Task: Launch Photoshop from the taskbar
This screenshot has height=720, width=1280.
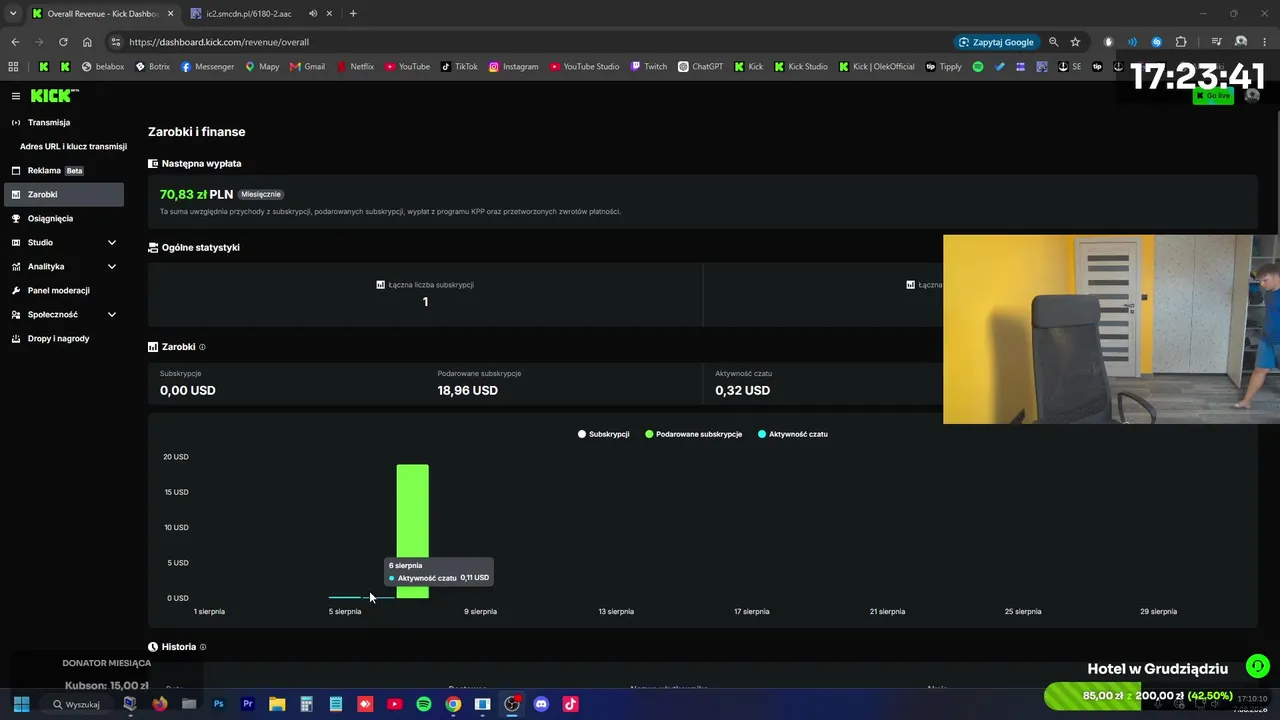Action: [x=218, y=704]
